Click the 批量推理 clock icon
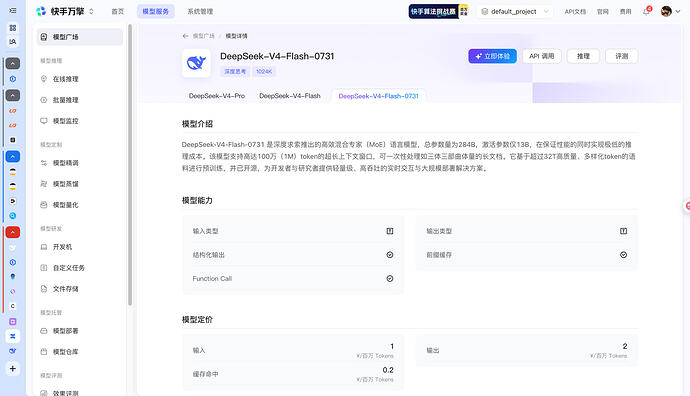The width and height of the screenshot is (690, 396). (x=44, y=100)
